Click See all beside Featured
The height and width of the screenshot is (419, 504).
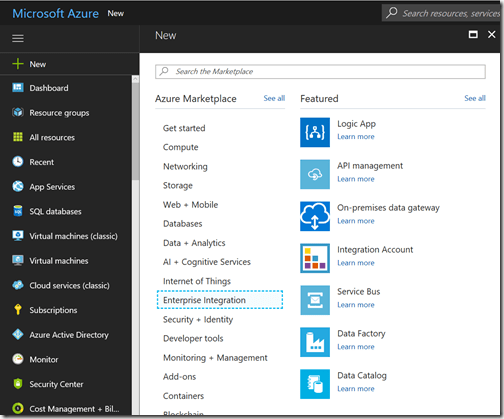coord(475,98)
